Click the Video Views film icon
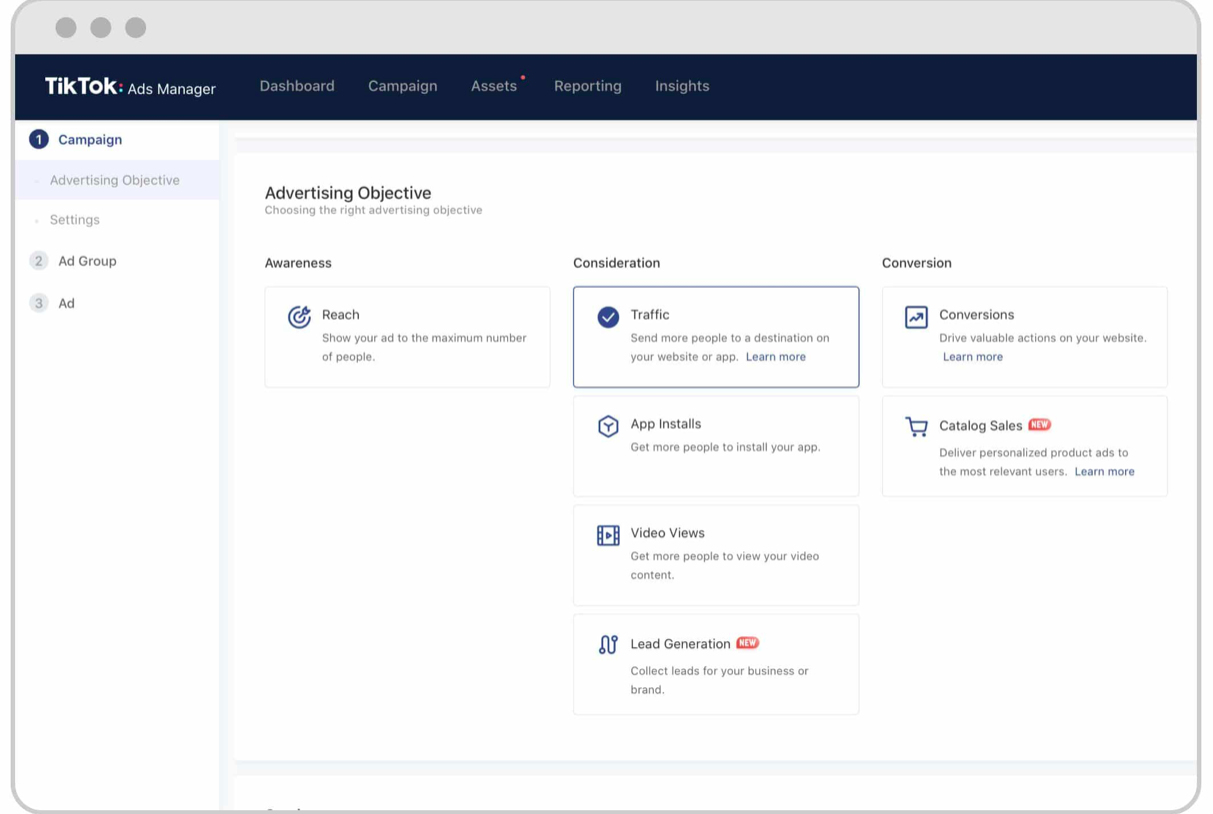The height and width of the screenshot is (814, 1213). tap(608, 535)
